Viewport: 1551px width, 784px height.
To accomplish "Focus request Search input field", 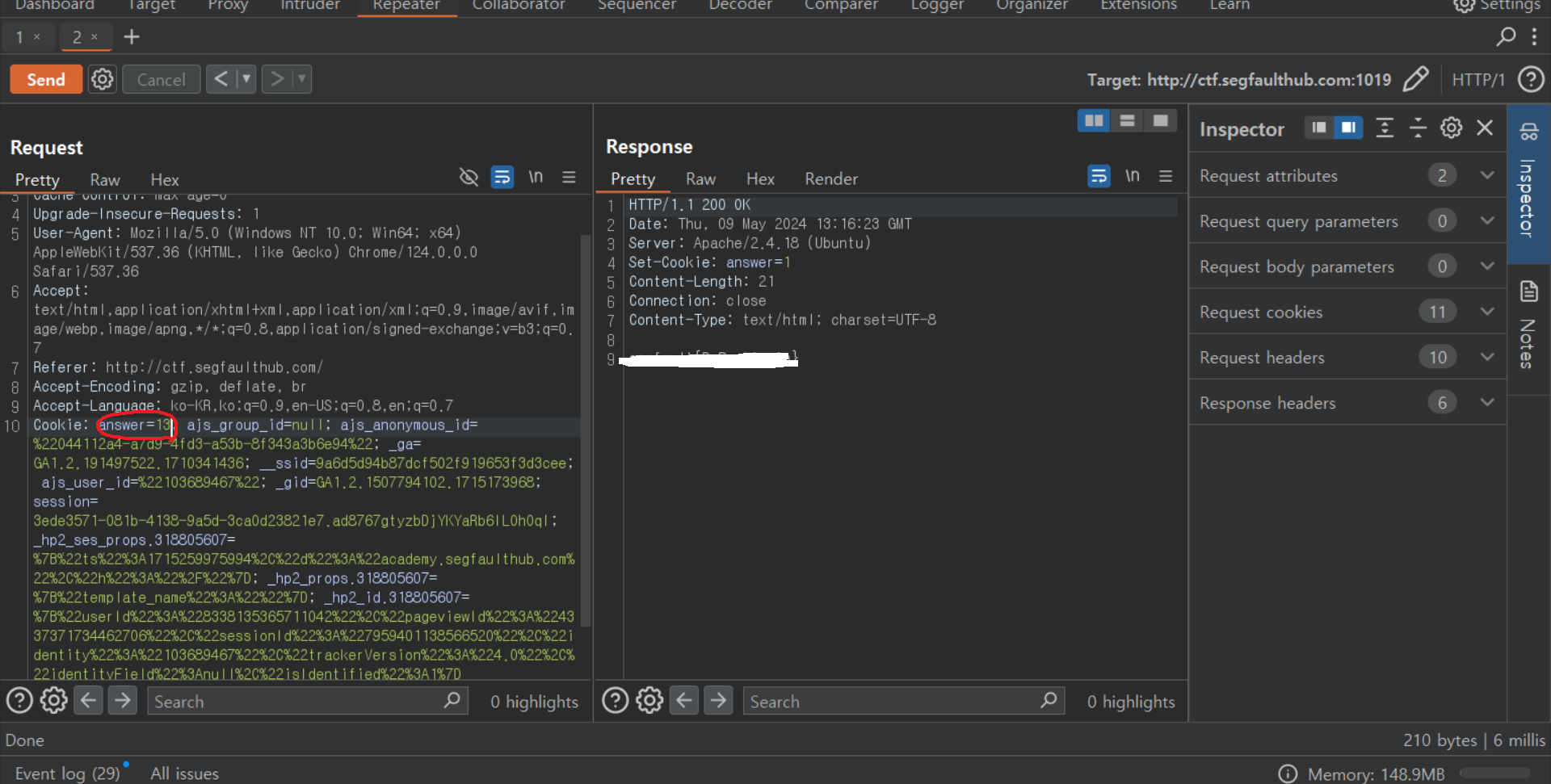I will [307, 701].
